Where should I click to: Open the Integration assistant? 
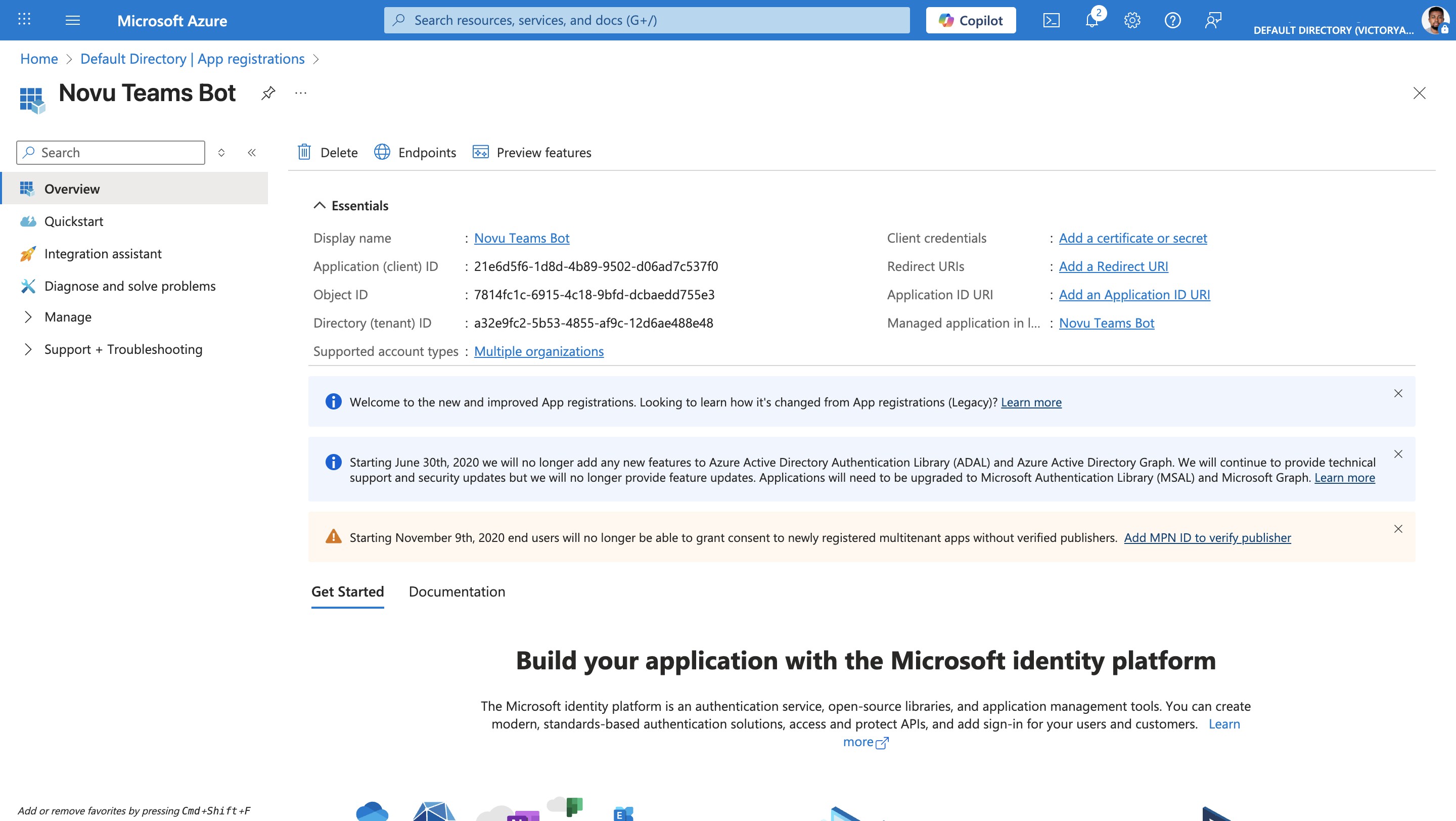point(103,253)
